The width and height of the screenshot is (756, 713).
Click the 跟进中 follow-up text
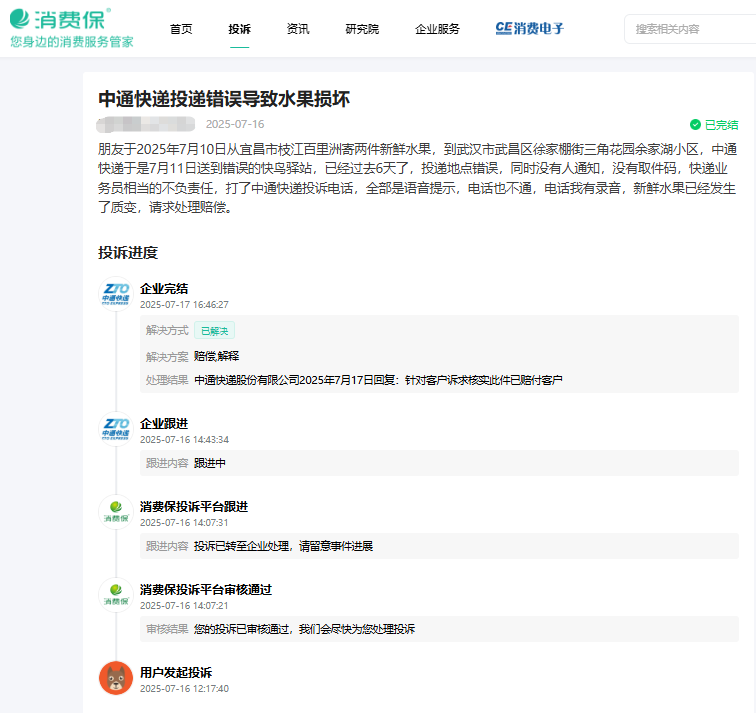210,463
